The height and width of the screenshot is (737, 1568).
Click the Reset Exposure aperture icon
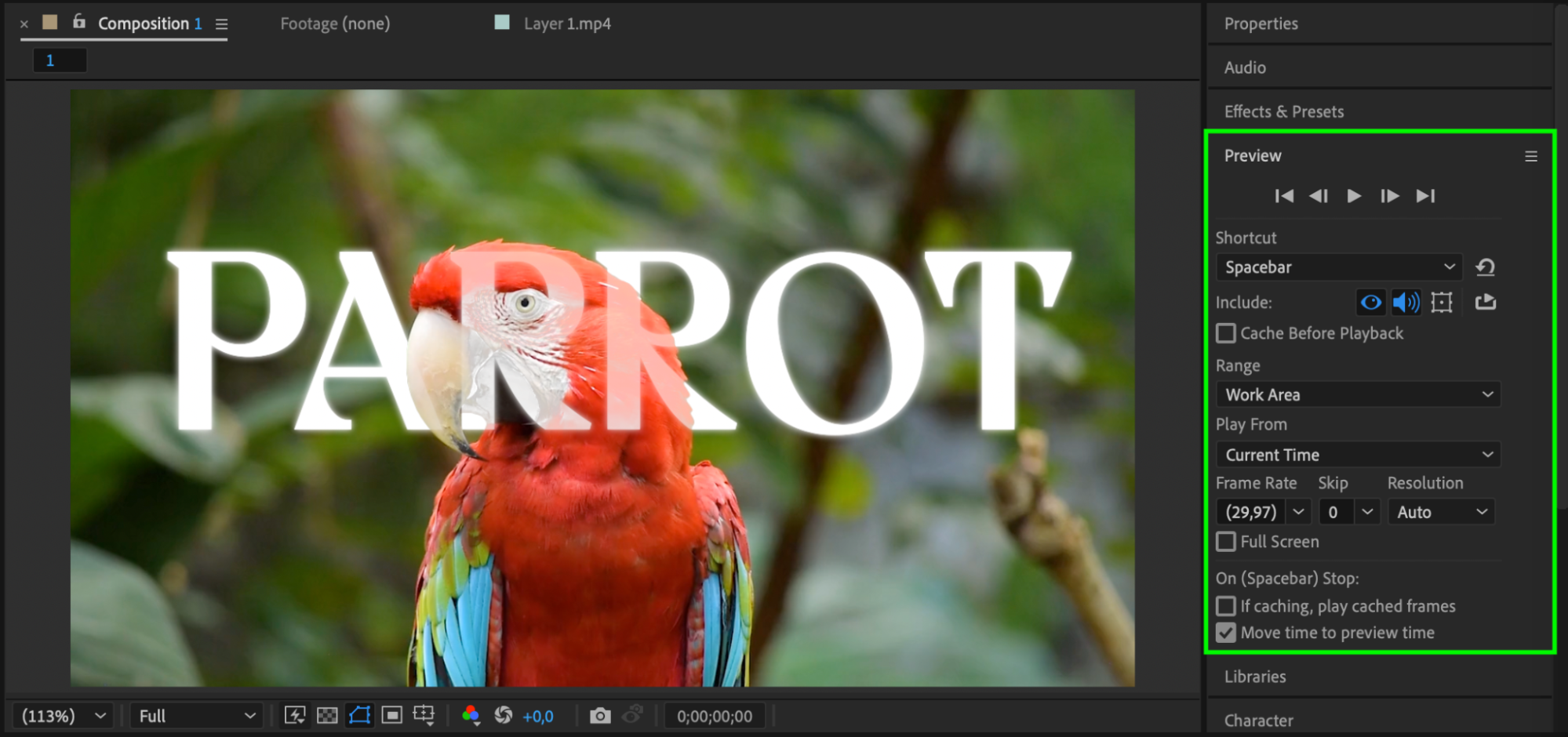(x=504, y=715)
